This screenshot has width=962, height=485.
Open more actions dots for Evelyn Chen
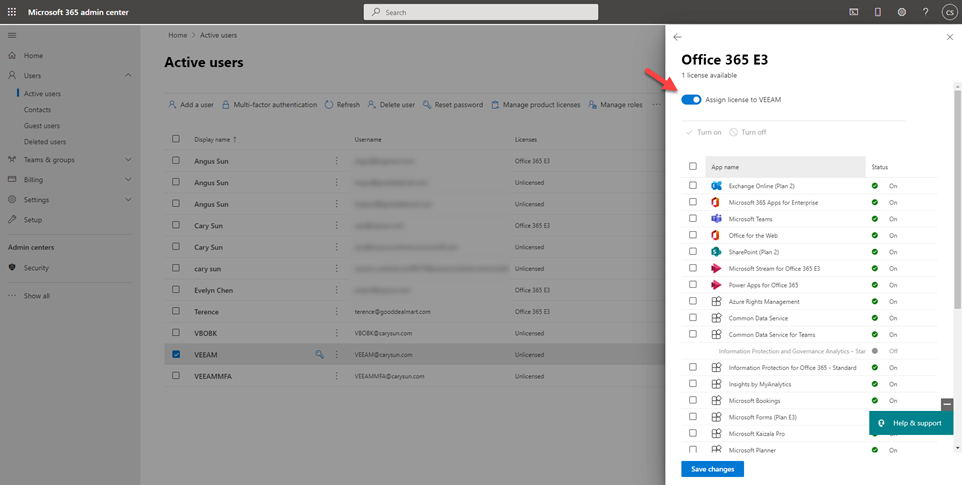point(336,290)
